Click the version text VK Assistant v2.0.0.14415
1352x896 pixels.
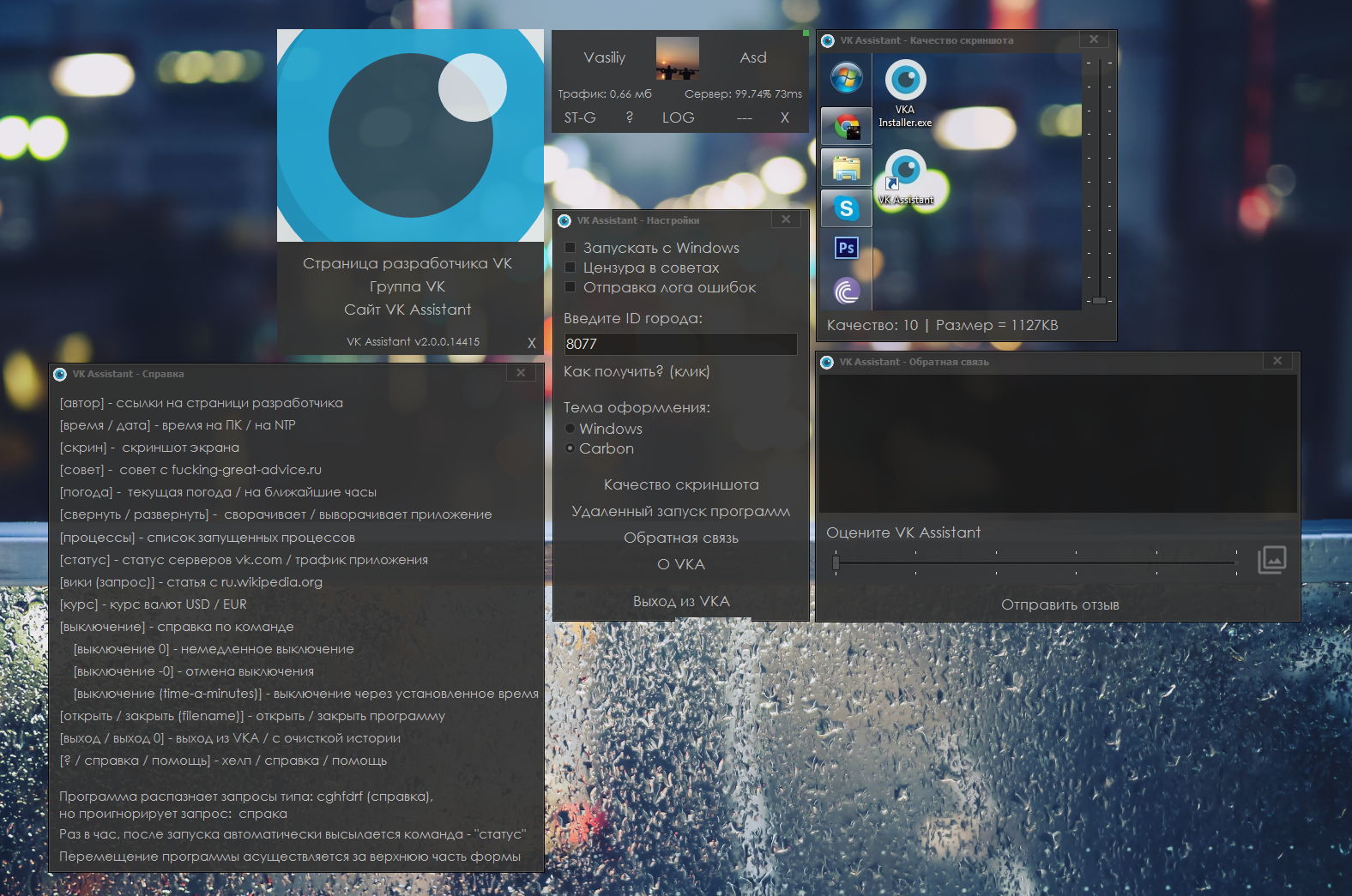point(413,341)
